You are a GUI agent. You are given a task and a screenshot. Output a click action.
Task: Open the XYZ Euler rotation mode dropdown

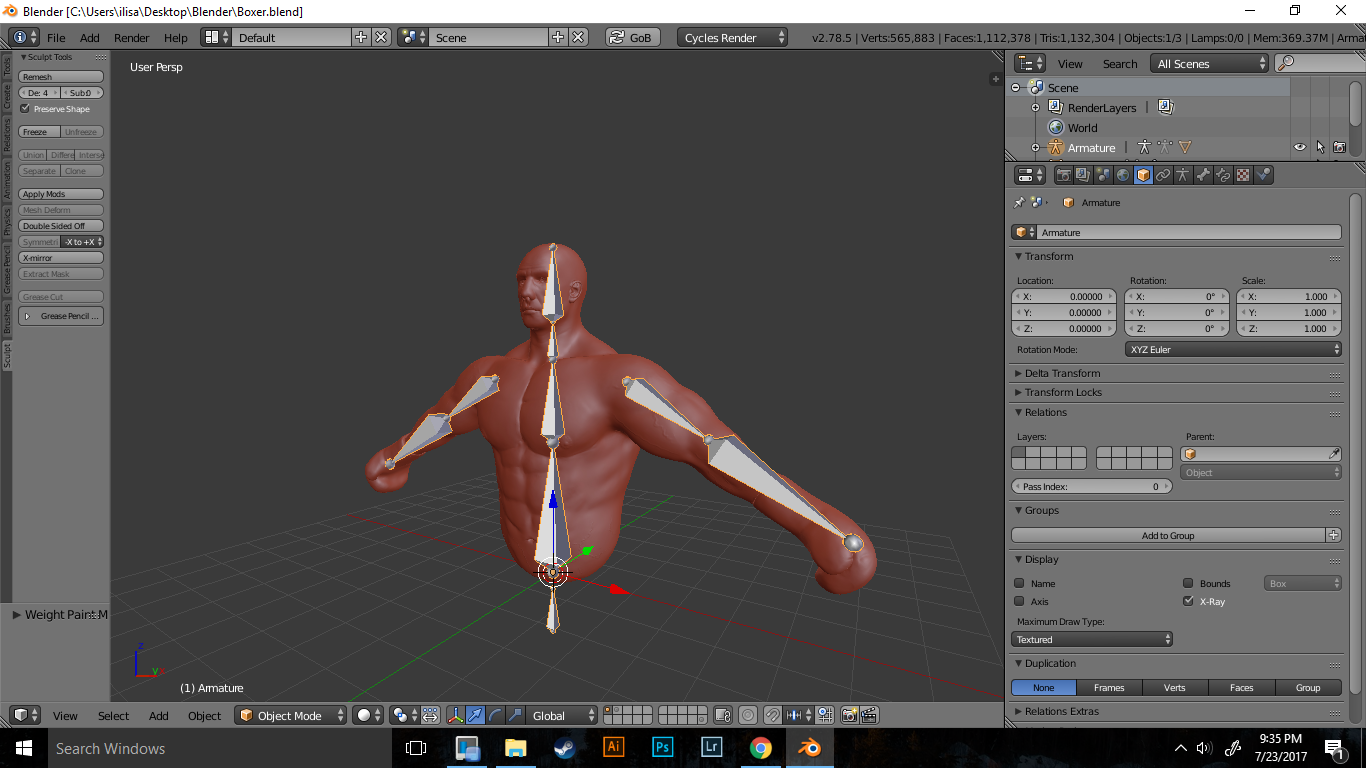pyautogui.click(x=1233, y=349)
